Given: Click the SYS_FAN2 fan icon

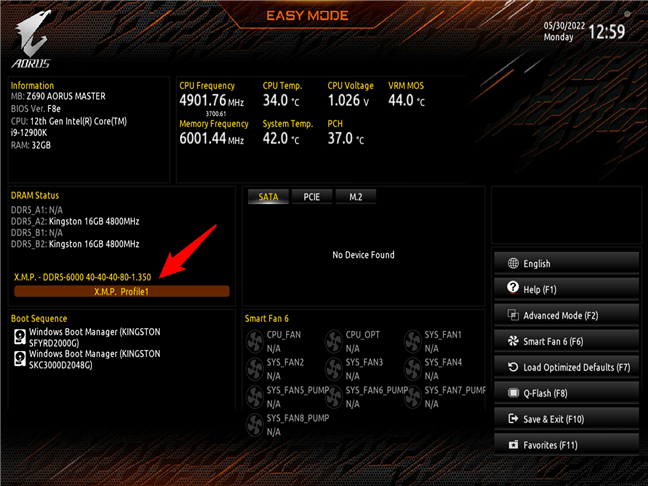Looking at the screenshot, I should click(x=255, y=369).
